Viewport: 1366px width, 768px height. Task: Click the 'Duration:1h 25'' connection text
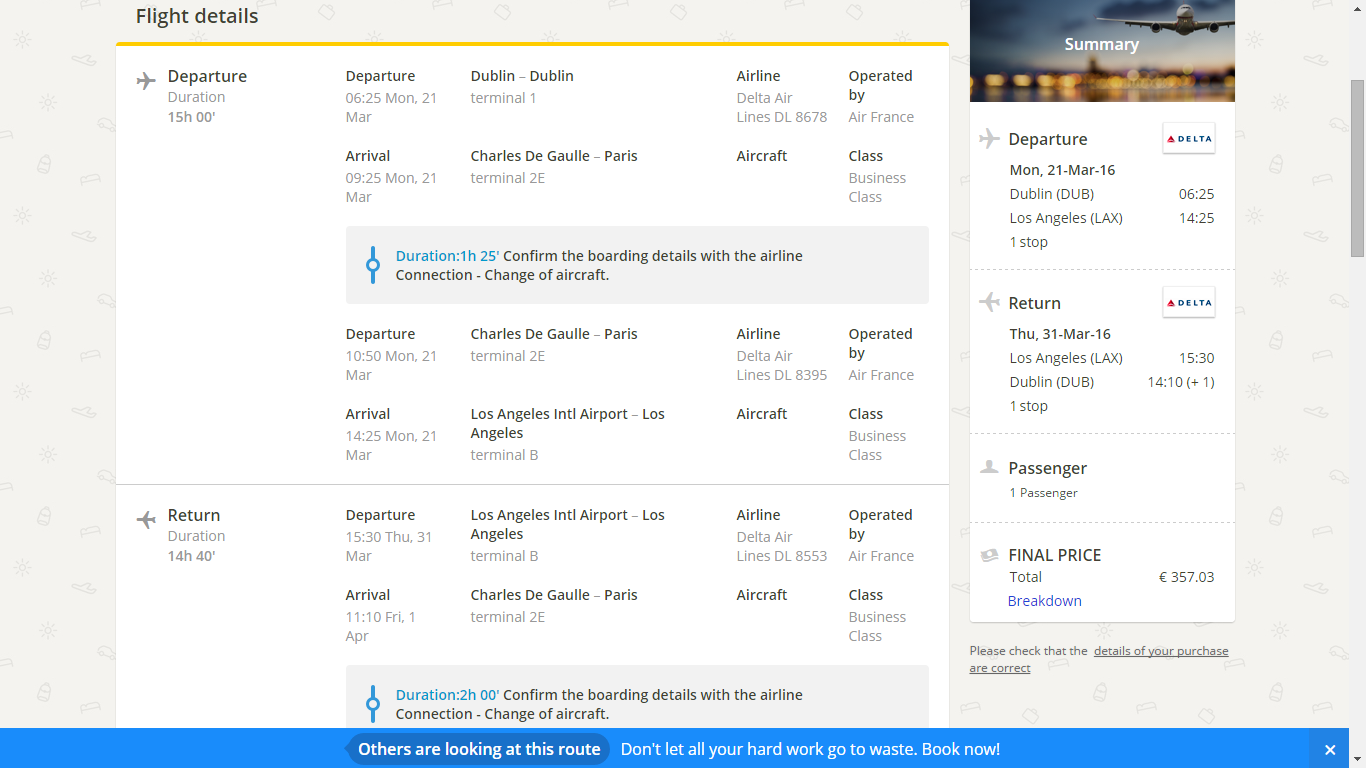[x=447, y=256]
